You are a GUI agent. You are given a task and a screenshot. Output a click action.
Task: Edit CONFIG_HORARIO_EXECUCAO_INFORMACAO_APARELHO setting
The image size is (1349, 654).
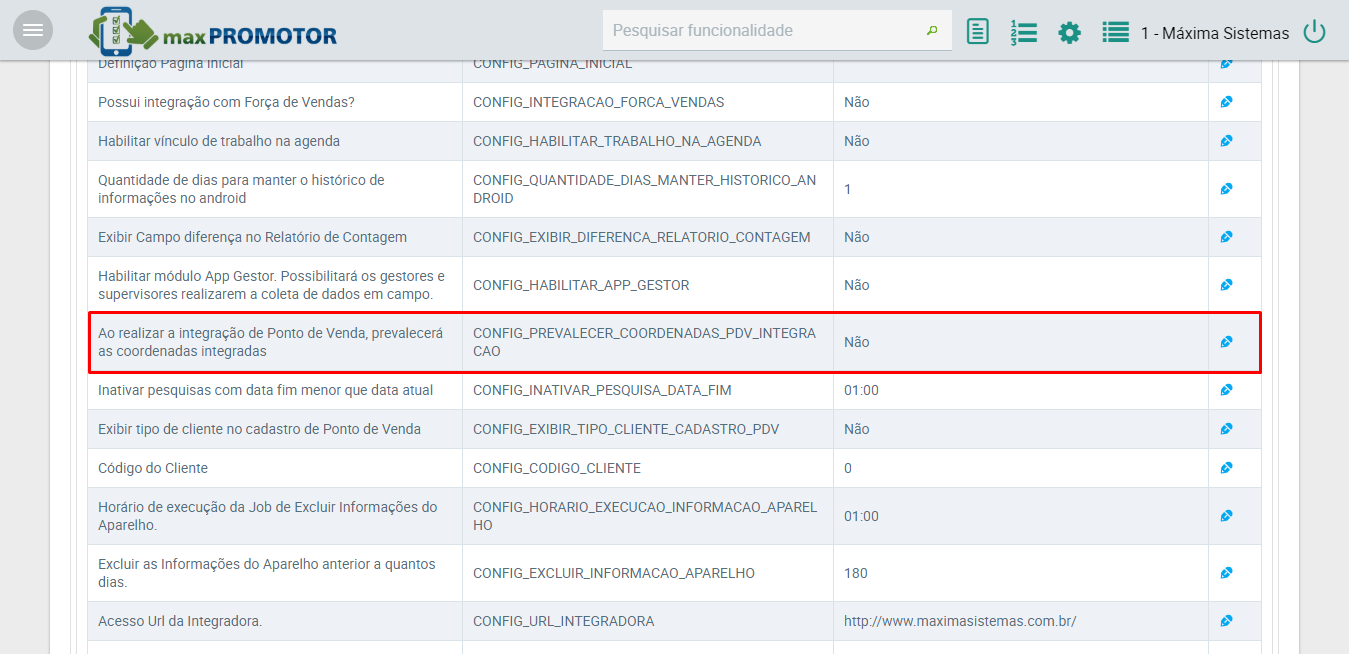[1226, 516]
